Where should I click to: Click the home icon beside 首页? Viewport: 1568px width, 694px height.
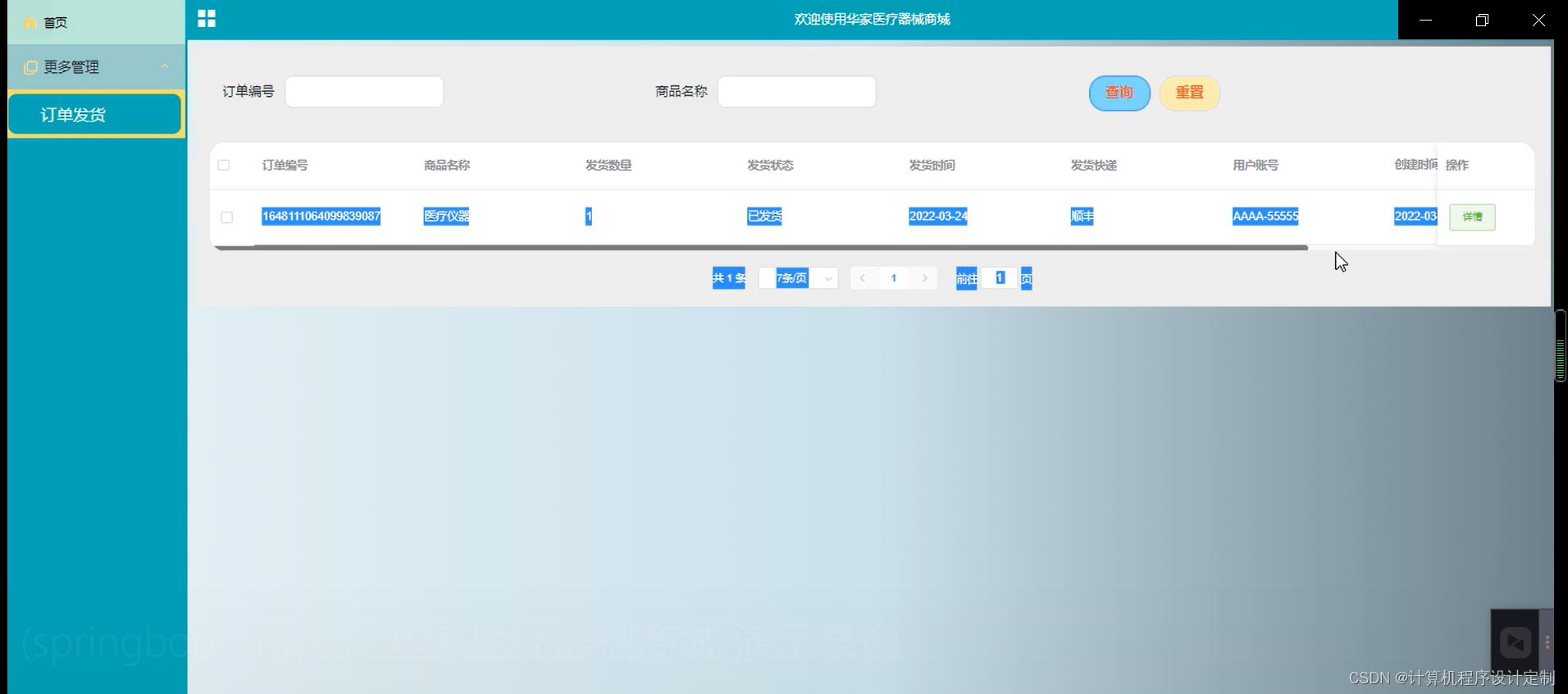30,23
